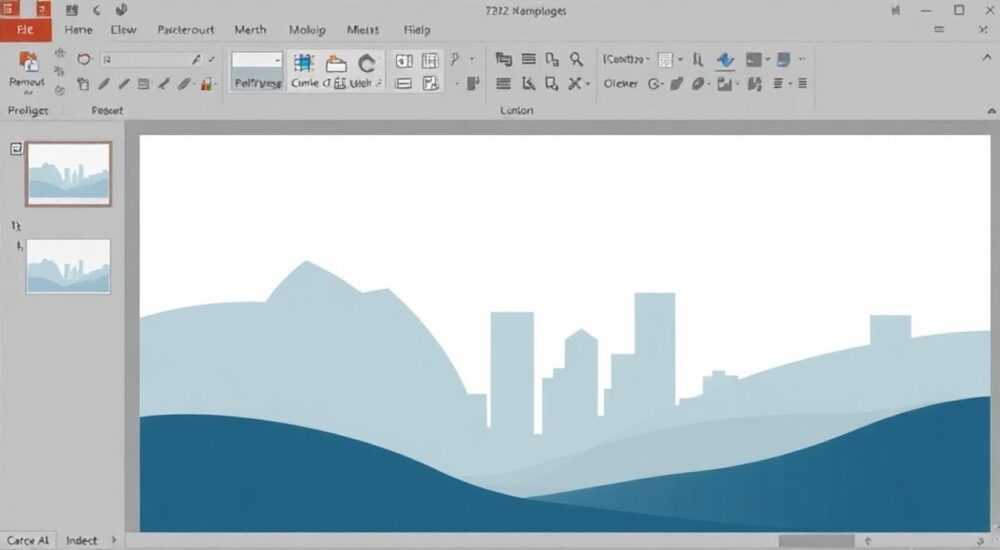Screen dimensions: 1000x550
Task: Select the blue grid icon above Cimle
Action: 304,63
